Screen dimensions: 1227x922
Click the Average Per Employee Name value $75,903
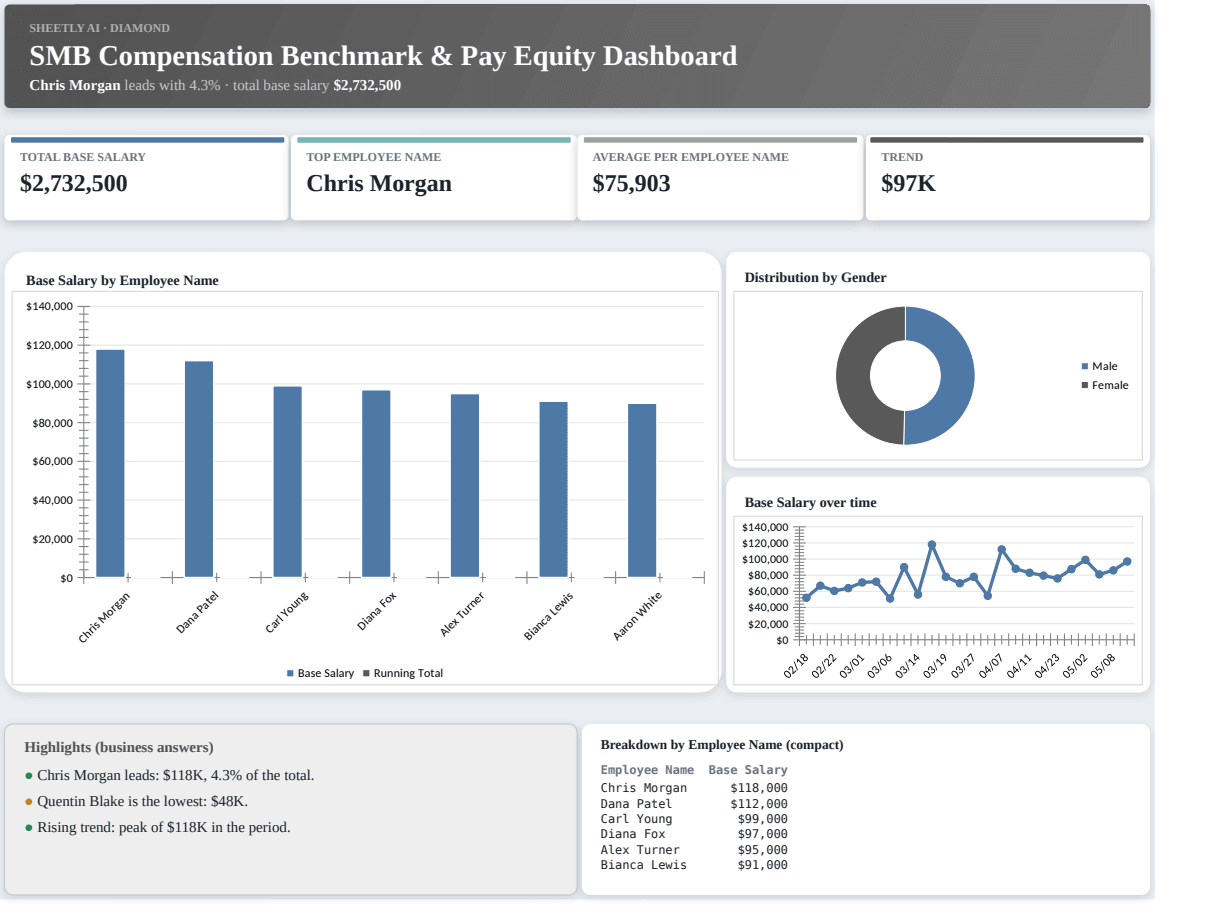point(631,183)
